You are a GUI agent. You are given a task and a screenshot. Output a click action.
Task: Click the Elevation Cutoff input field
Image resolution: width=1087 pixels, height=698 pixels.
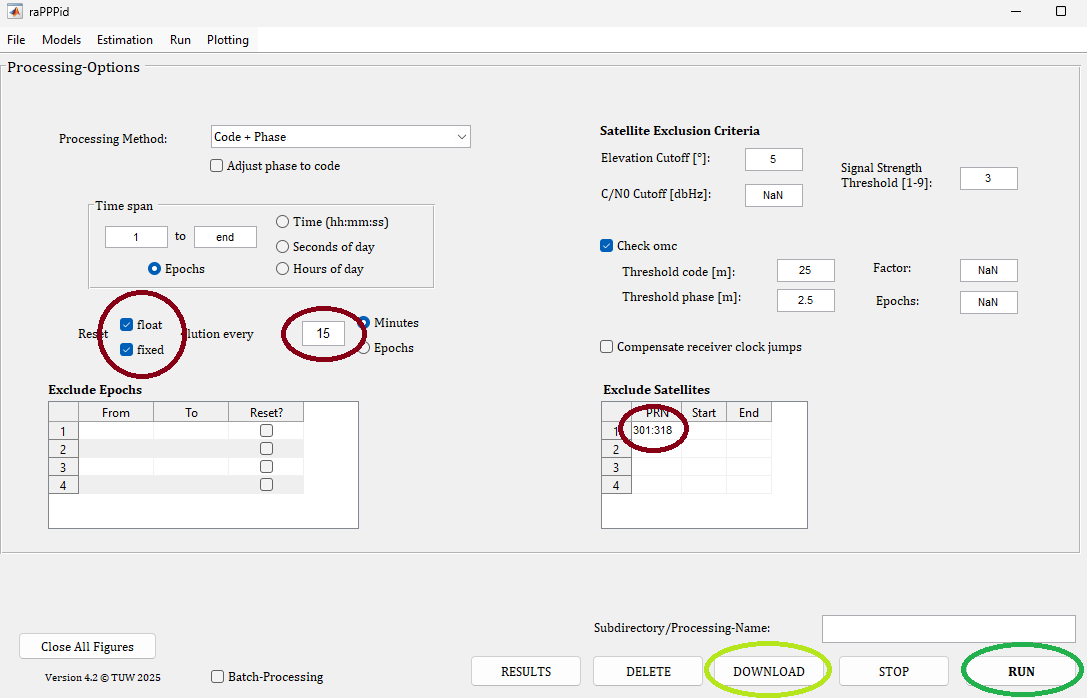click(x=773, y=159)
